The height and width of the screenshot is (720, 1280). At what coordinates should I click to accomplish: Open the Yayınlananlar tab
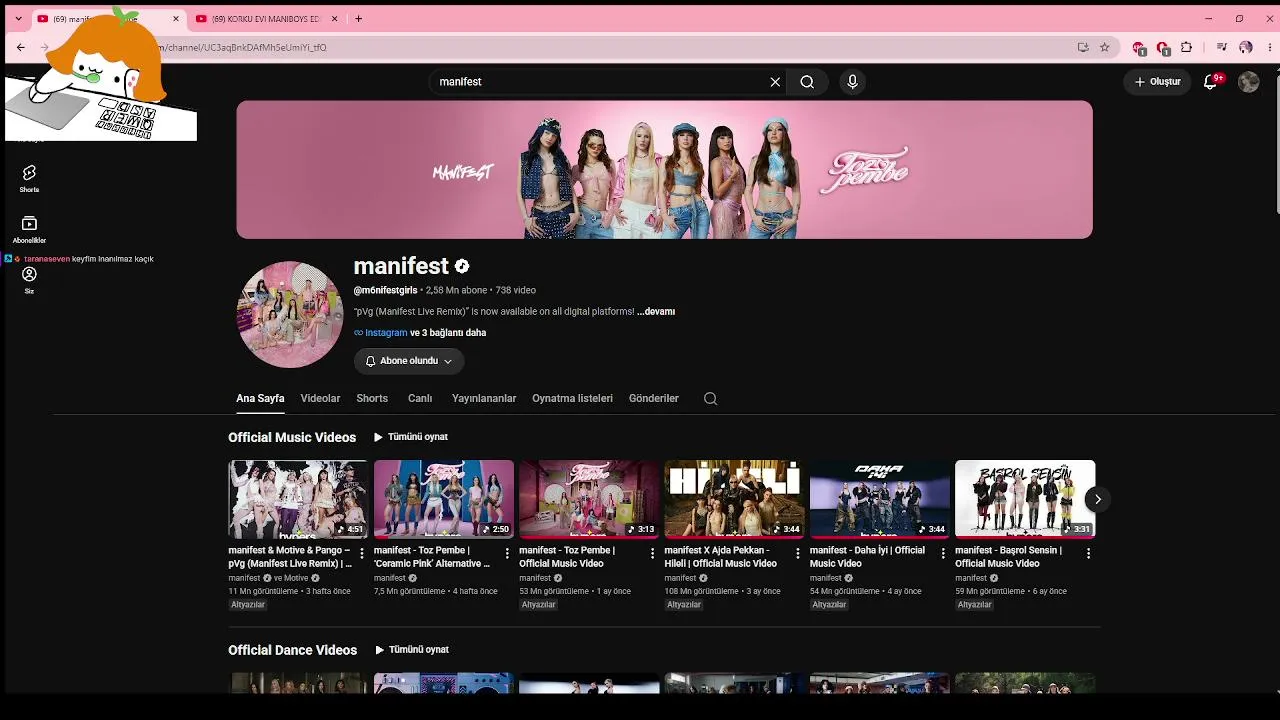coord(484,398)
